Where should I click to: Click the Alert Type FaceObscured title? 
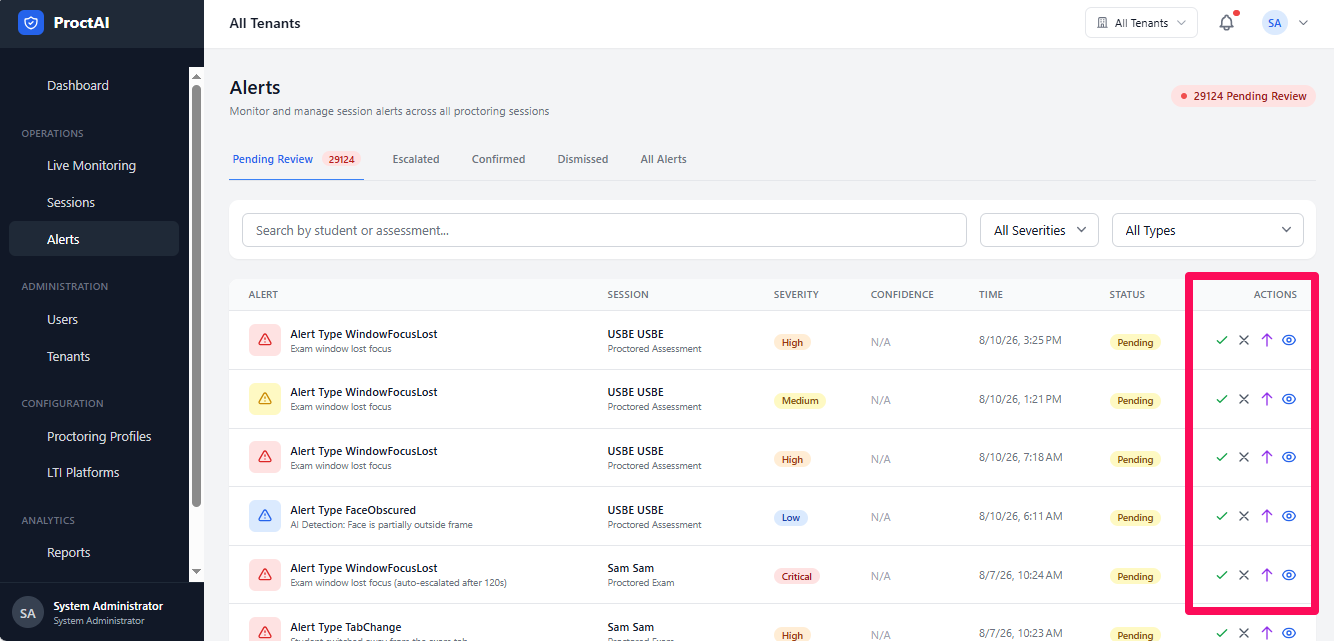pyautogui.click(x=353, y=510)
